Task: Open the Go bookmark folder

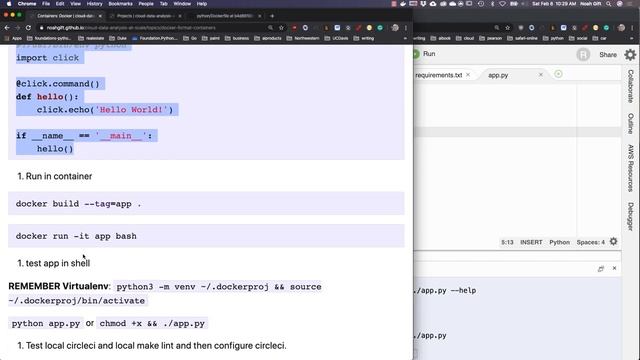Action: [x=190, y=38]
